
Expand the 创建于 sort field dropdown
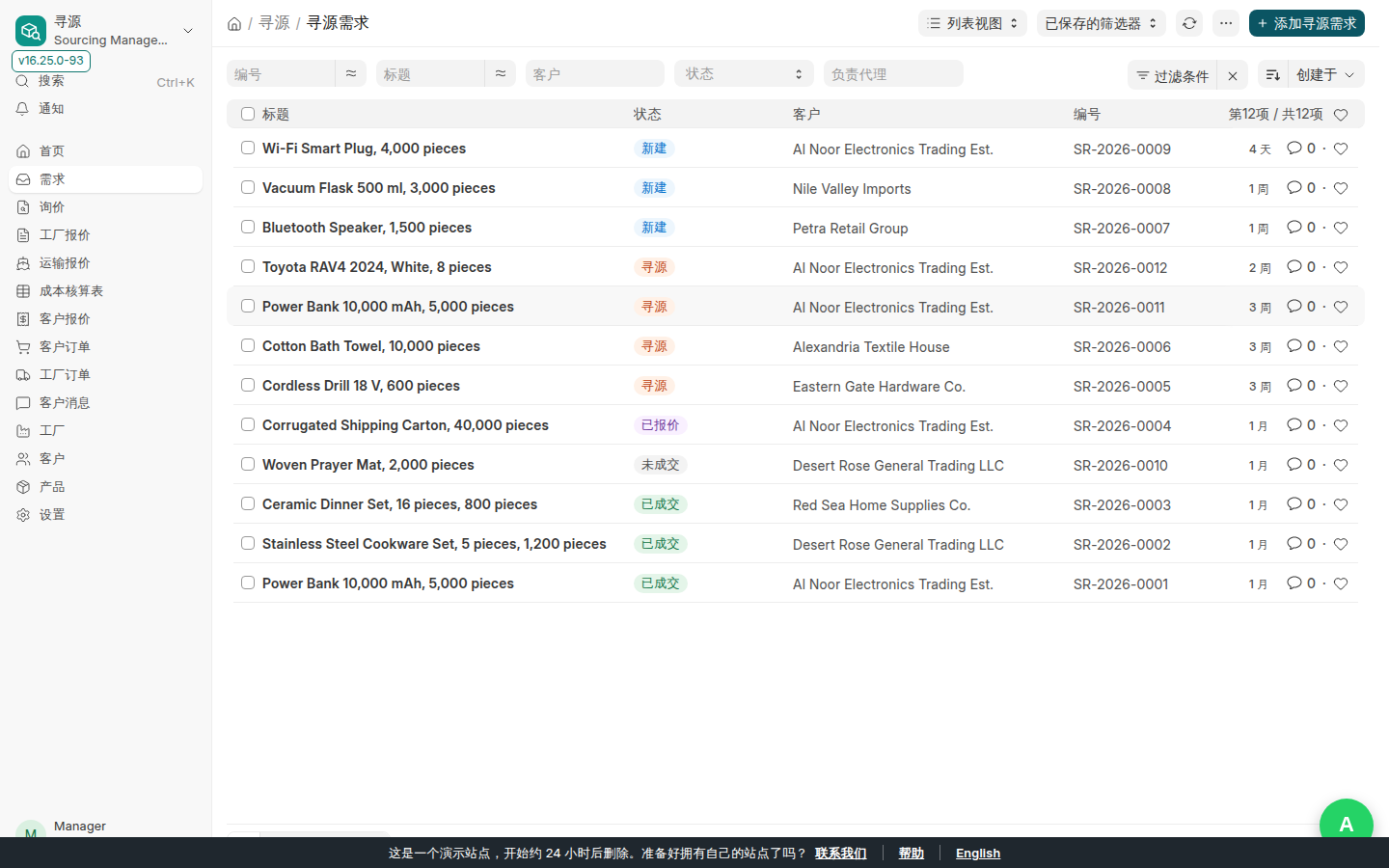point(1326,75)
